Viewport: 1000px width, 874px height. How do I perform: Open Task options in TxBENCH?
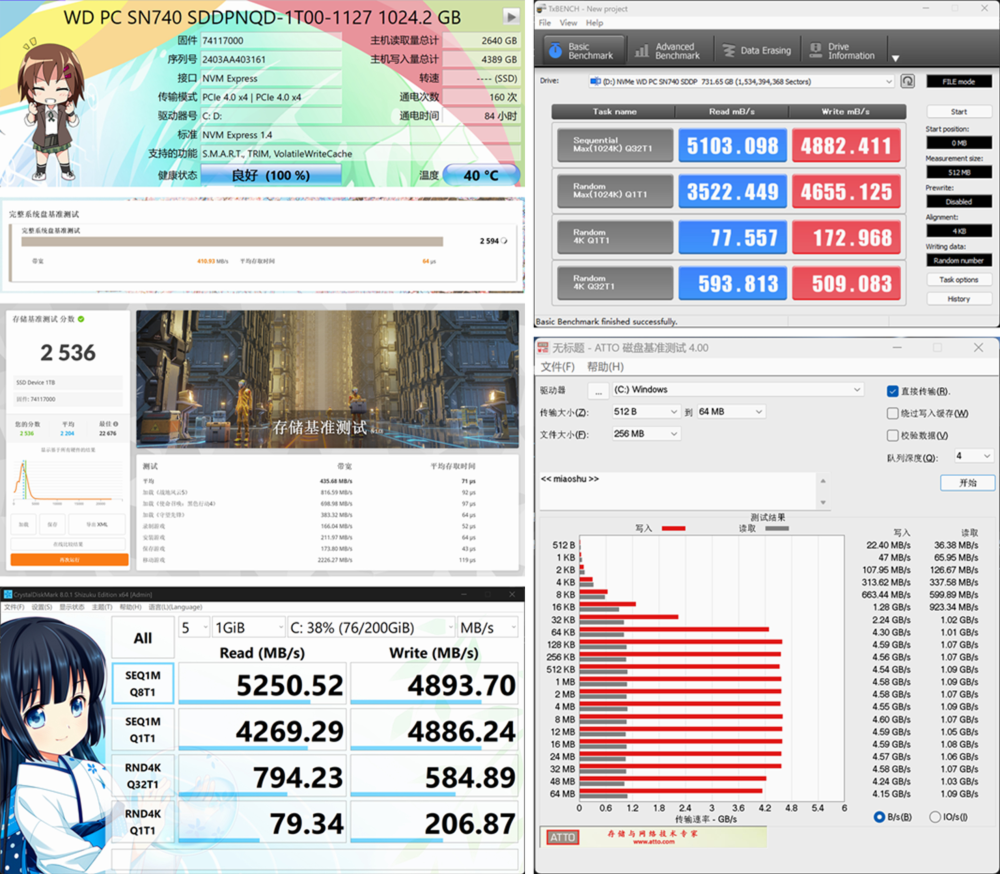[959, 279]
